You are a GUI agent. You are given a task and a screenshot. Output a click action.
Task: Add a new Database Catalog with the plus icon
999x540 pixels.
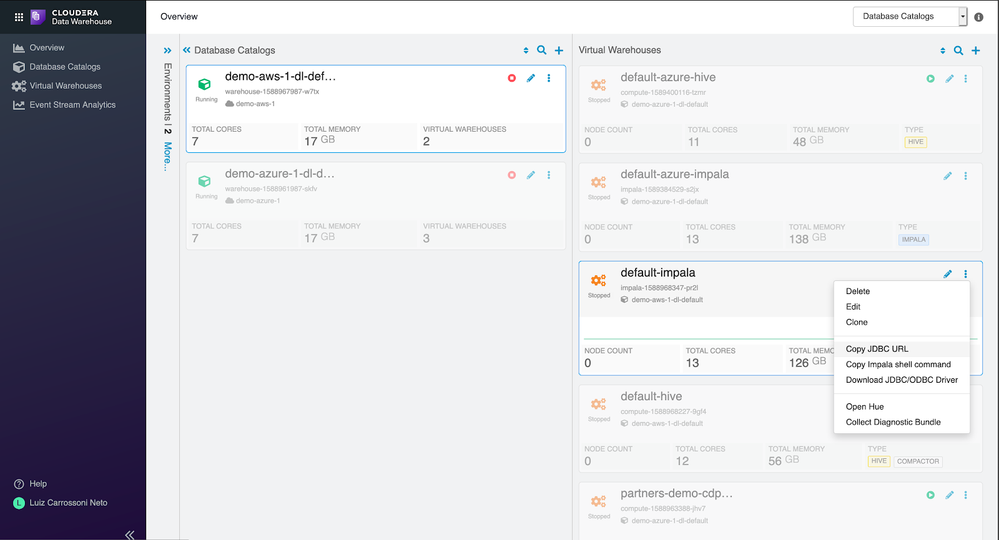(559, 50)
